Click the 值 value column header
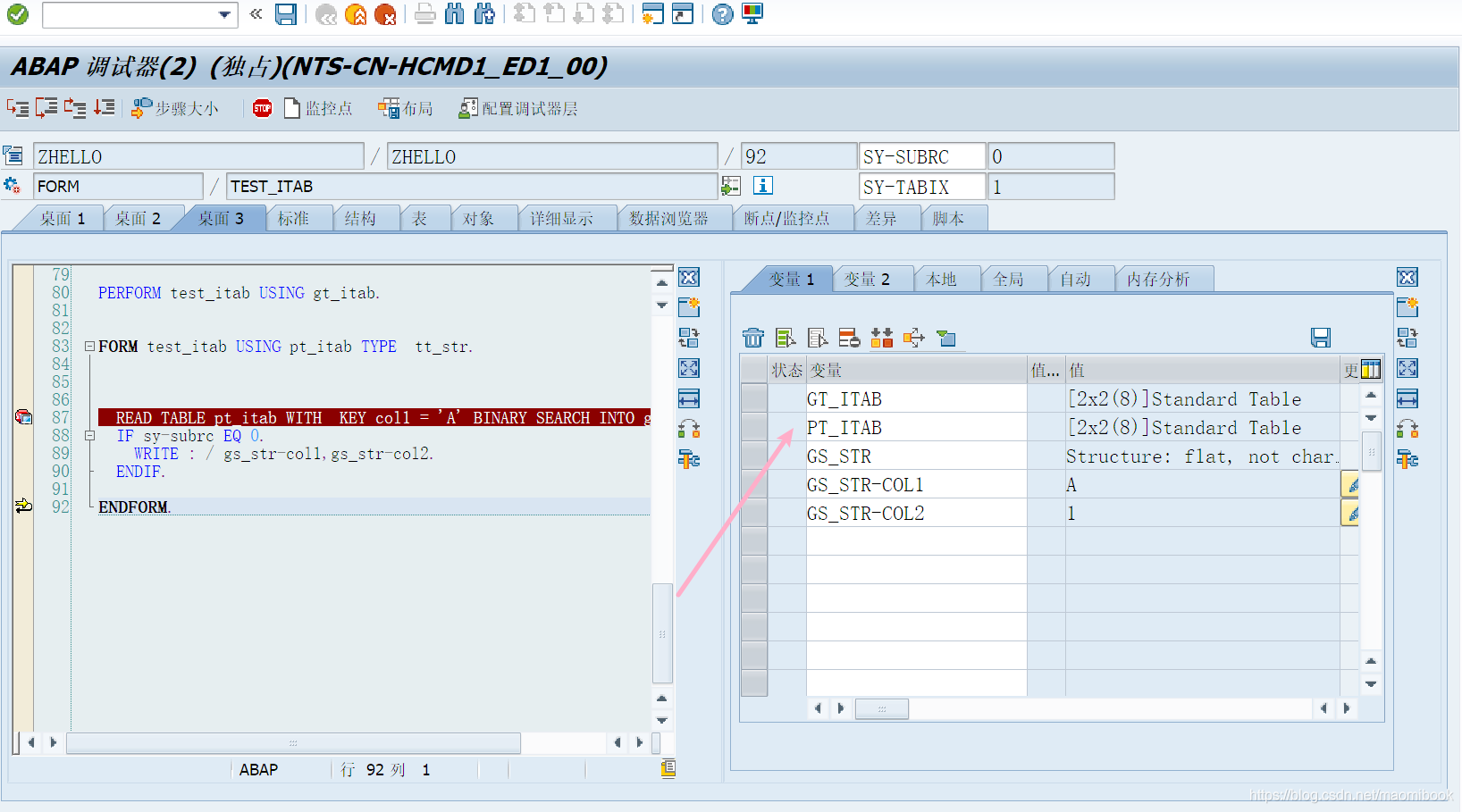 [x=1203, y=370]
